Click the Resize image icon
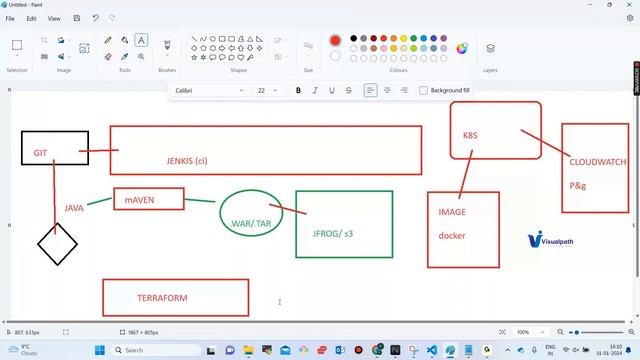Image resolution: width=640 pixels, height=360 pixels. coord(44,57)
